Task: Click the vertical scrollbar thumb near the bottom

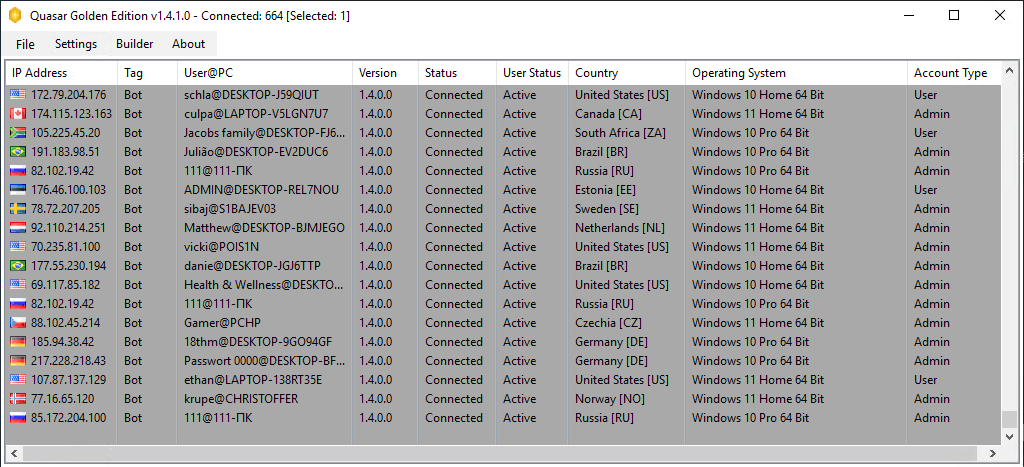Action: 1009,418
